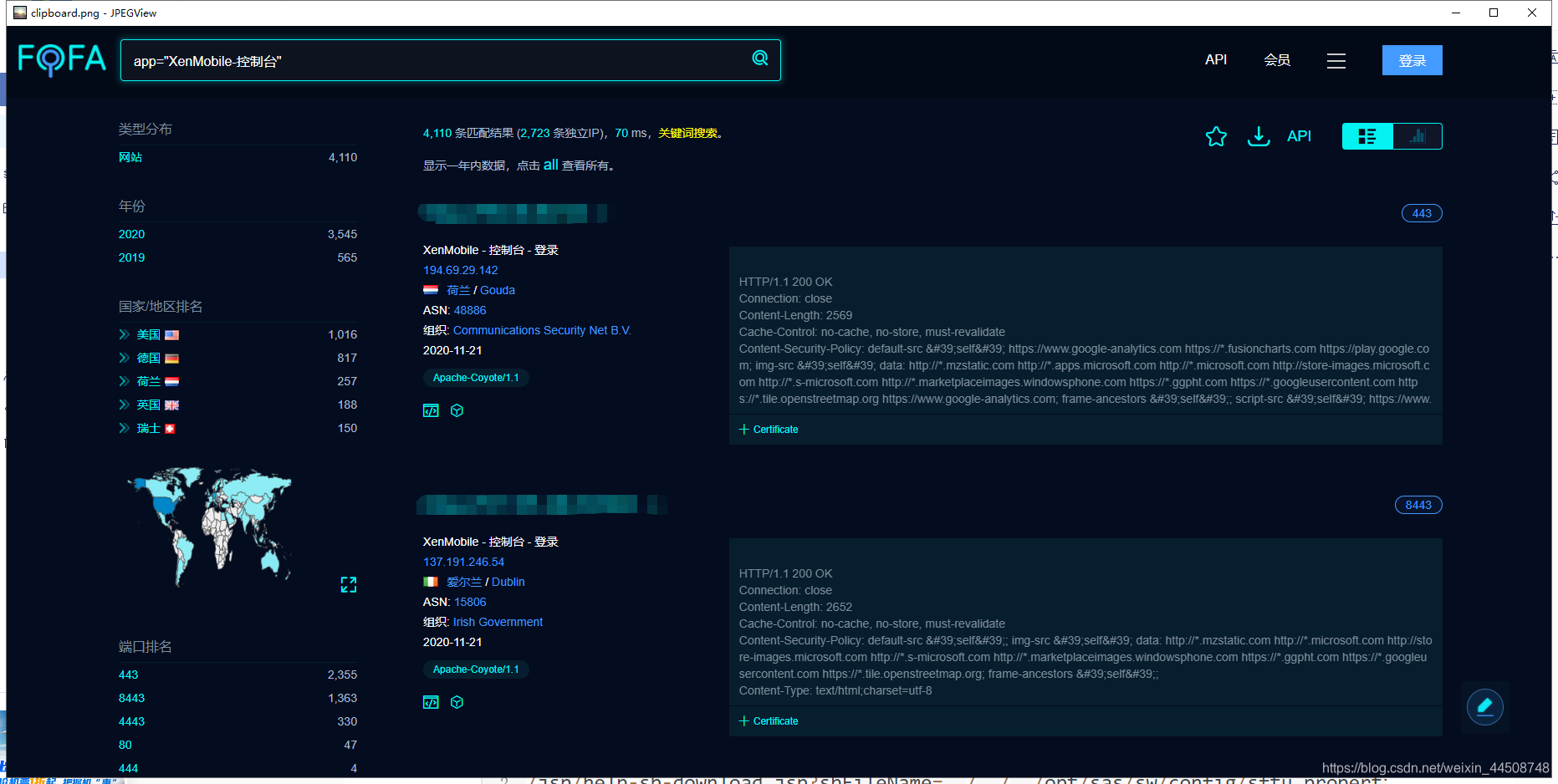Expand Certificate for second result
Viewport: 1558px width, 784px height.
(x=769, y=721)
